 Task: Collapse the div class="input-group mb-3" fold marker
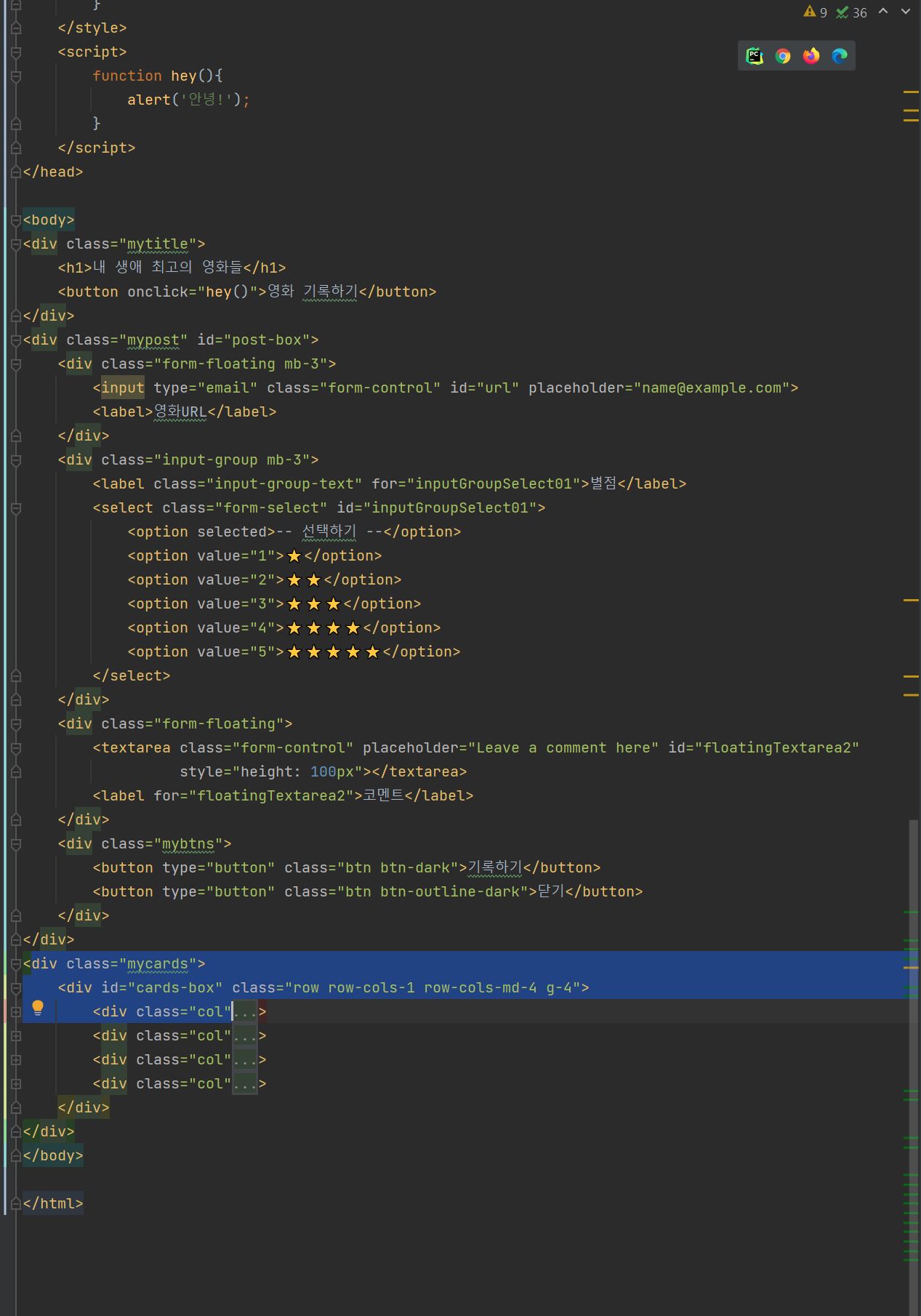pos(16,460)
